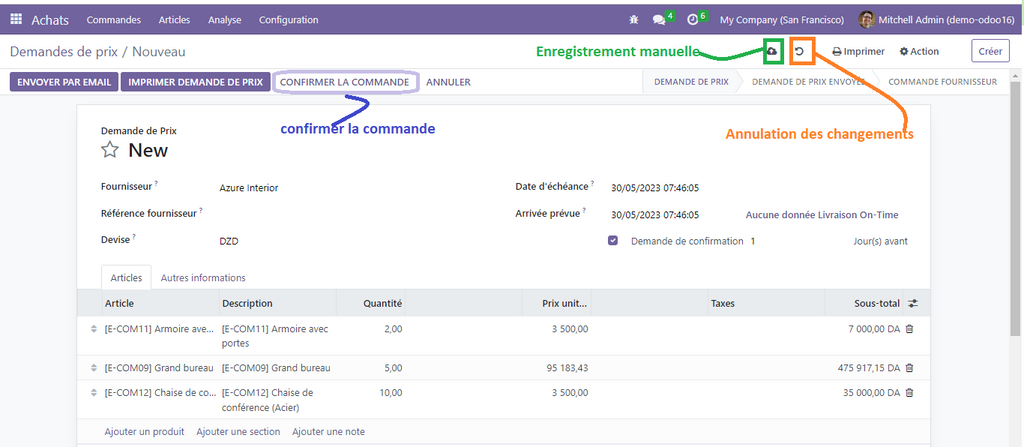The width and height of the screenshot is (1024, 447).
Task: Show help tooltip next to Fournisseur label
Action: coord(156,184)
